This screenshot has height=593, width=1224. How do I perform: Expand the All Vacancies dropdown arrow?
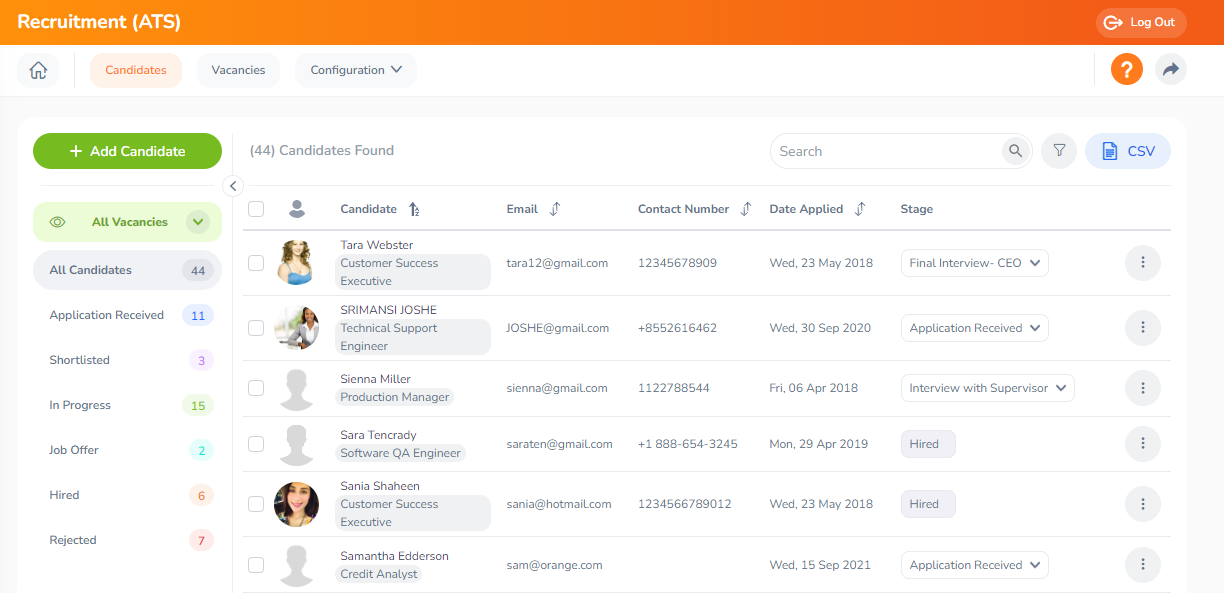coord(198,222)
